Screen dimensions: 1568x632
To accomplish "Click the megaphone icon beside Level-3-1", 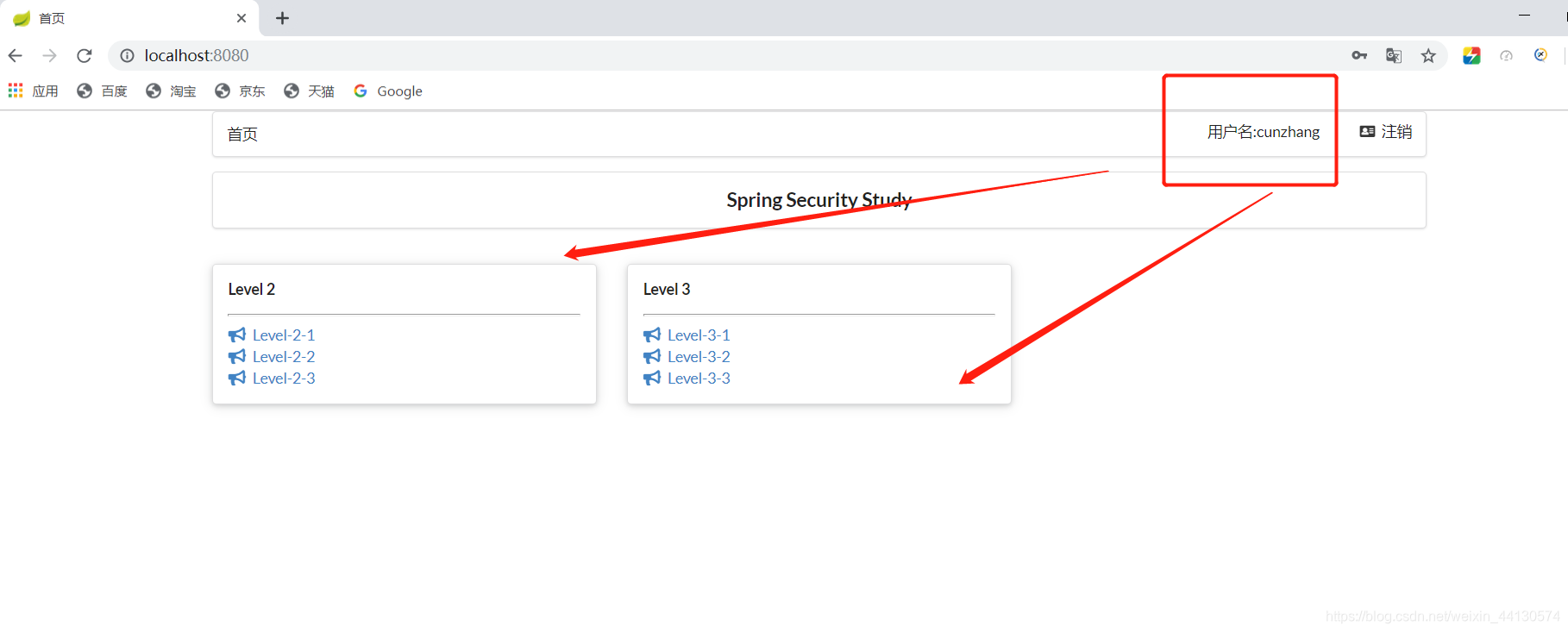I will pos(652,335).
